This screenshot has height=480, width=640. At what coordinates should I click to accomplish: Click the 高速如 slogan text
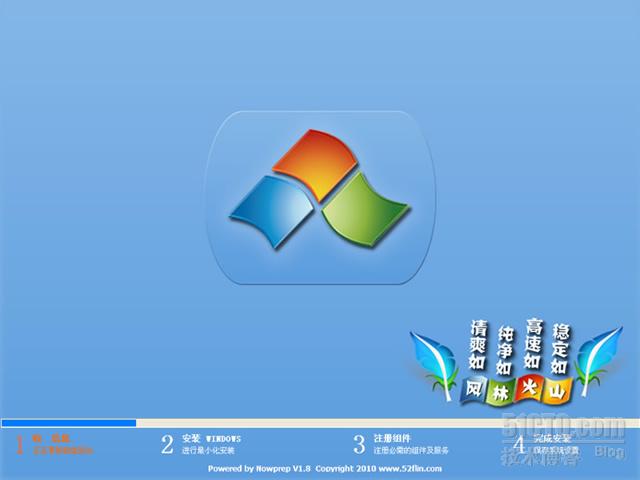click(x=533, y=343)
